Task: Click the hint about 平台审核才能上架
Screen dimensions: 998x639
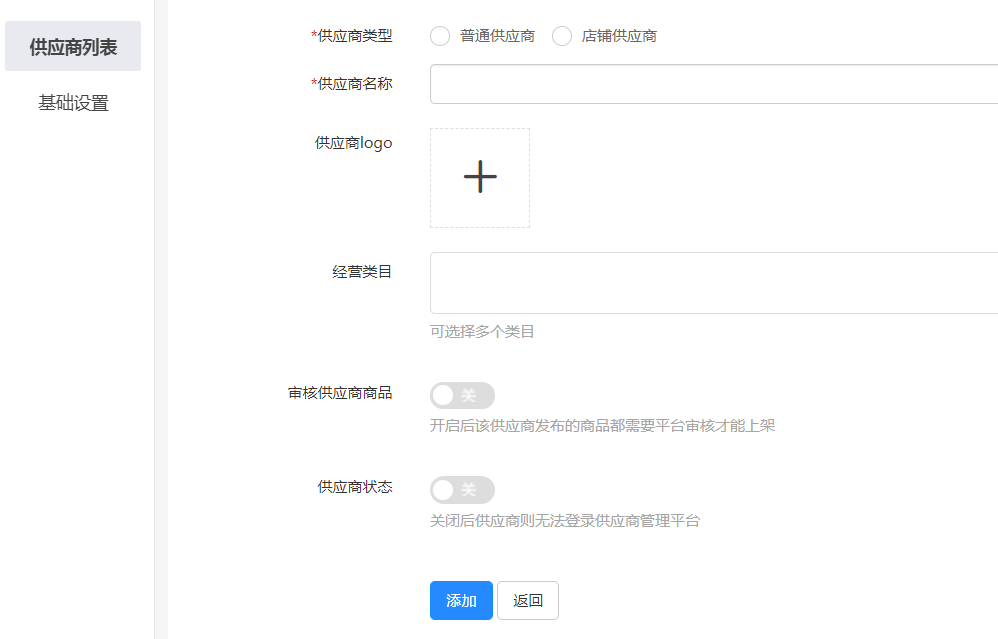Action: 602,426
